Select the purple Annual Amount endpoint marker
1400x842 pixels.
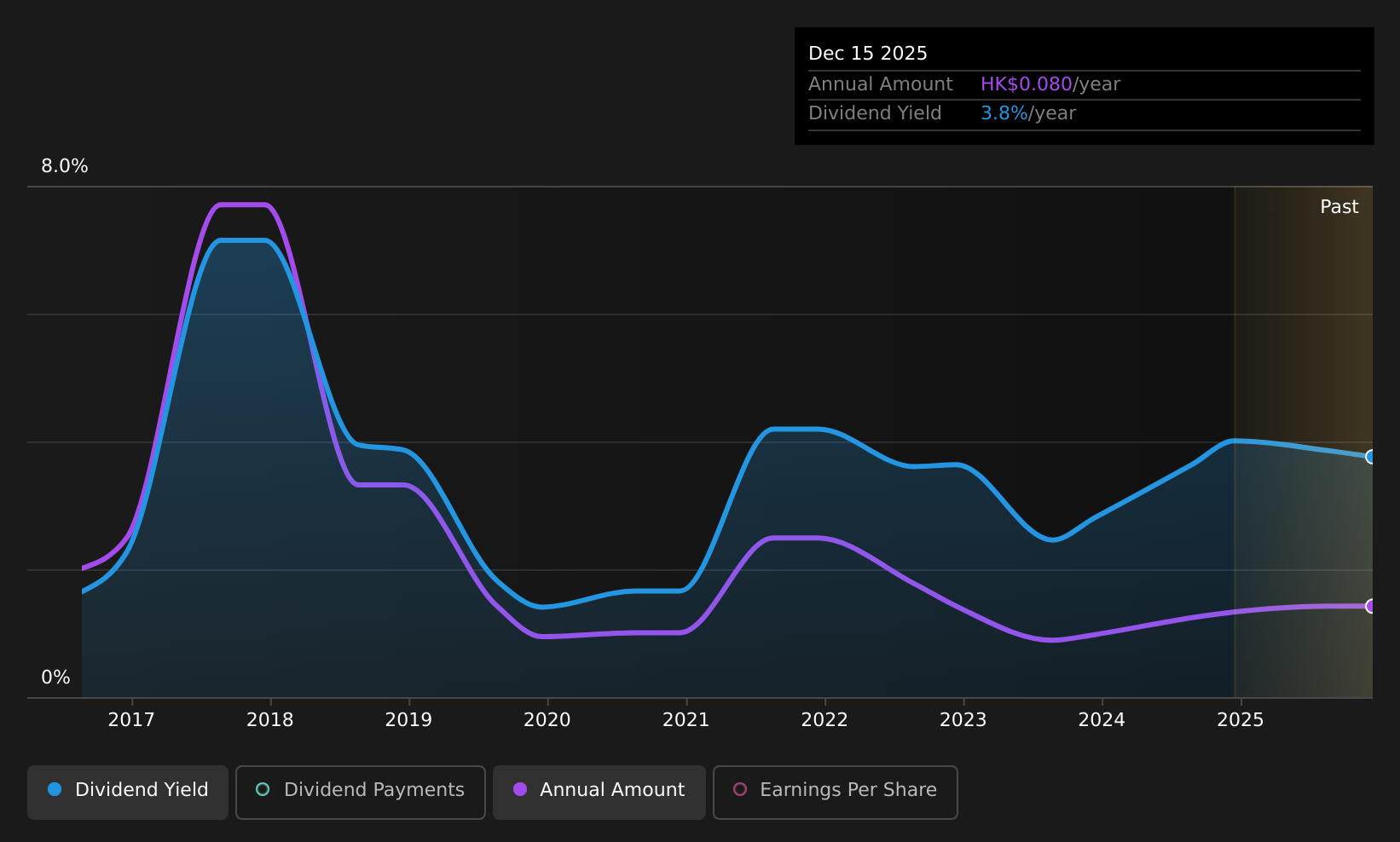coord(1371,606)
